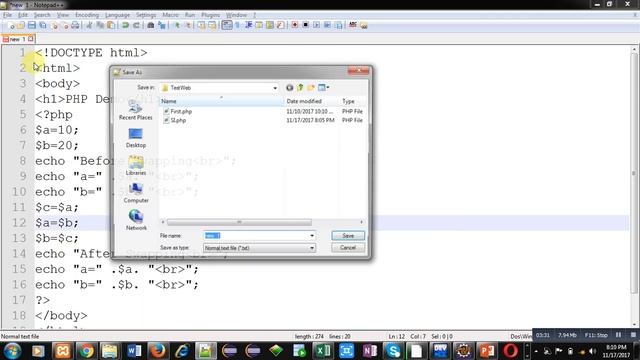
Task: Stop macro recording with black square
Action: click(305, 25)
